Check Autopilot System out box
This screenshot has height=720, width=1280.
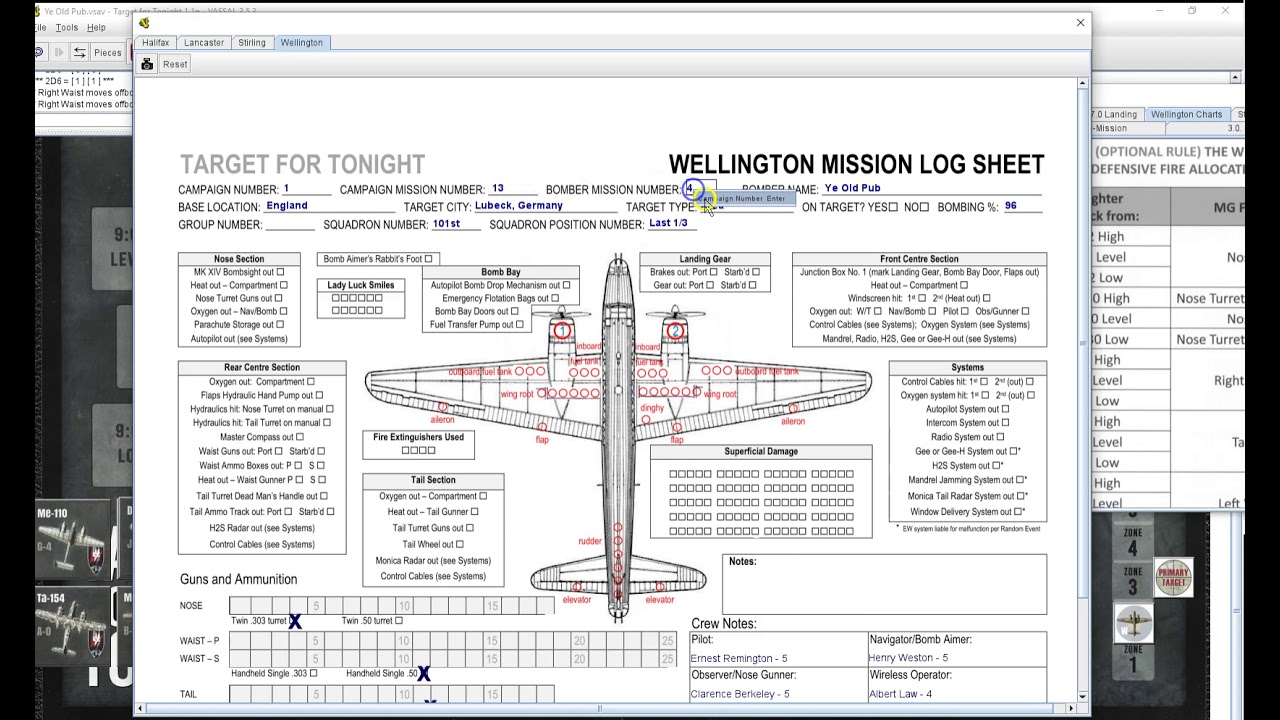pyautogui.click(x=1005, y=409)
